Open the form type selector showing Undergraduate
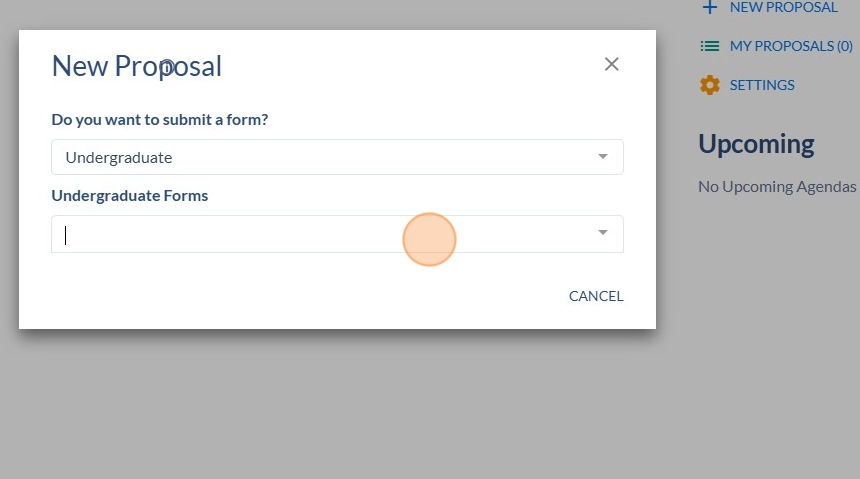 337,157
